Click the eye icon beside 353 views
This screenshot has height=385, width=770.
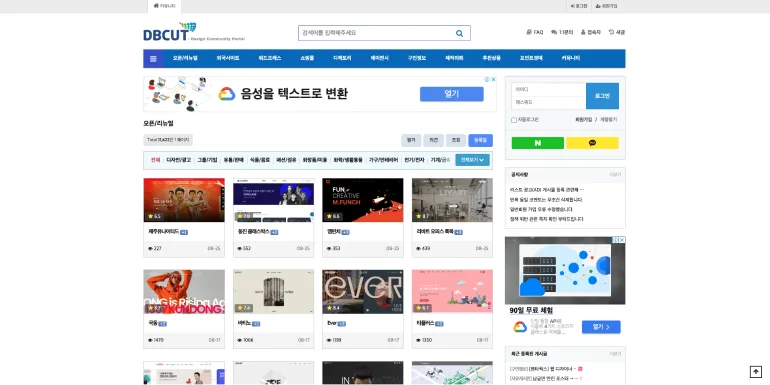click(x=329, y=248)
